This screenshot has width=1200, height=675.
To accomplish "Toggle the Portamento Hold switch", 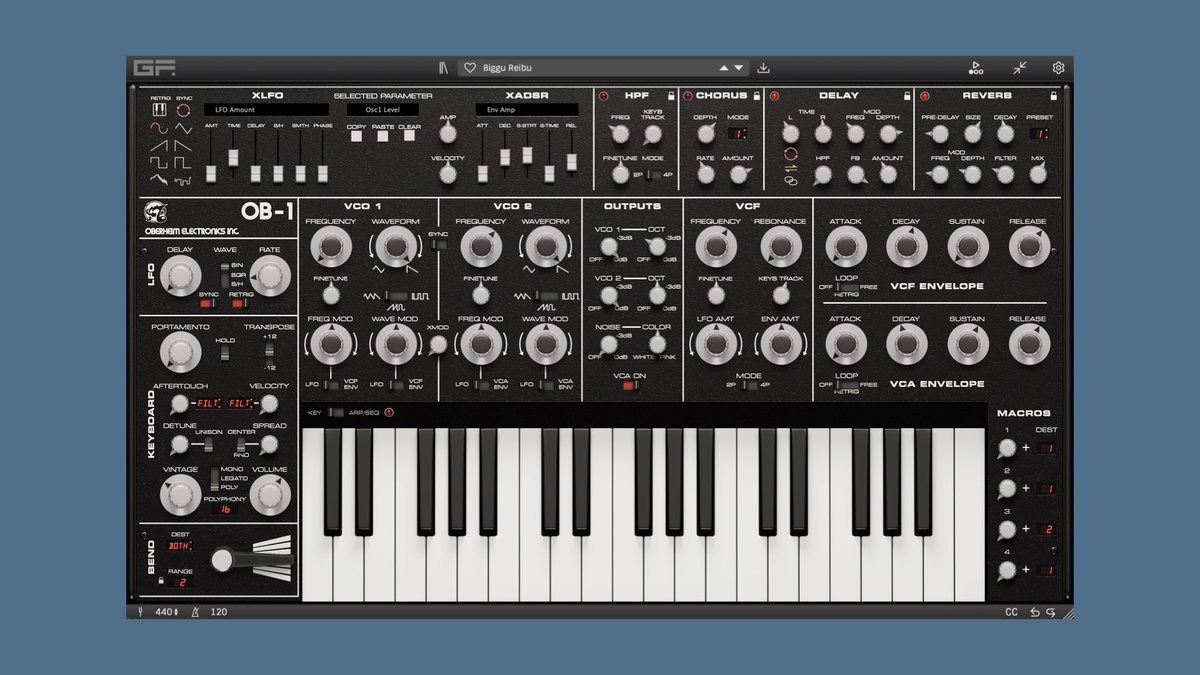I will point(226,352).
